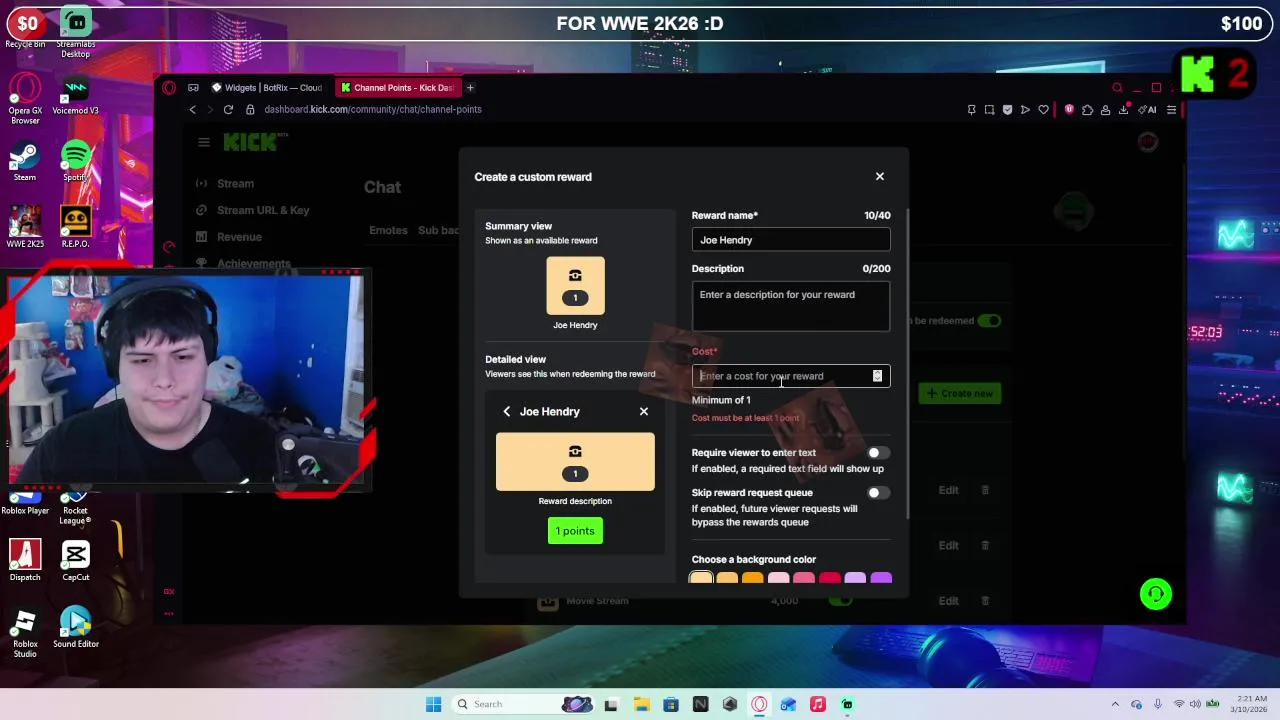Open the Streamlabs Desktop shortcut

(x=76, y=32)
